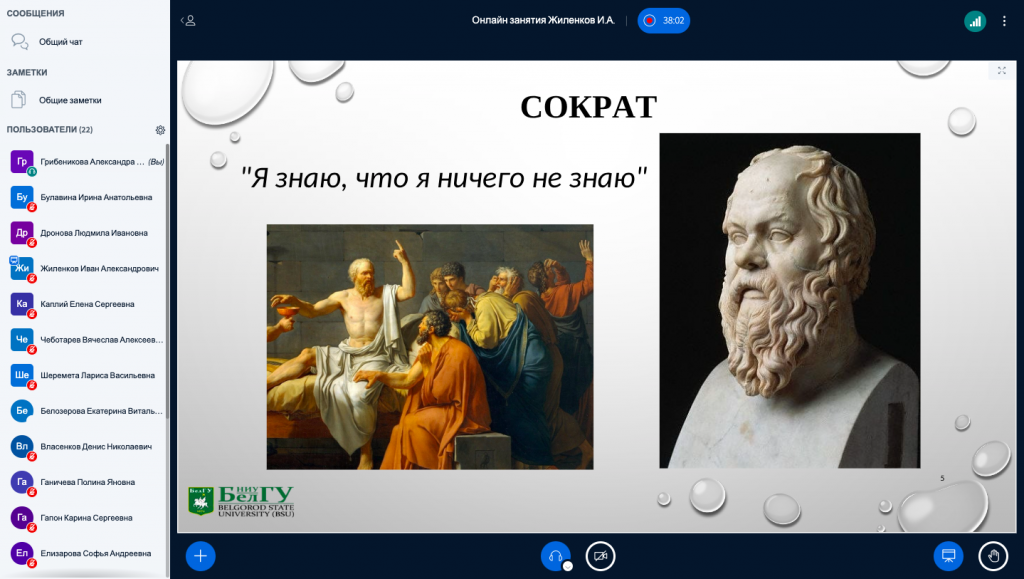Viewport: 1024px width, 579px height.
Task: Click user name Ганичева Полина Яновна
Action: coord(88,482)
